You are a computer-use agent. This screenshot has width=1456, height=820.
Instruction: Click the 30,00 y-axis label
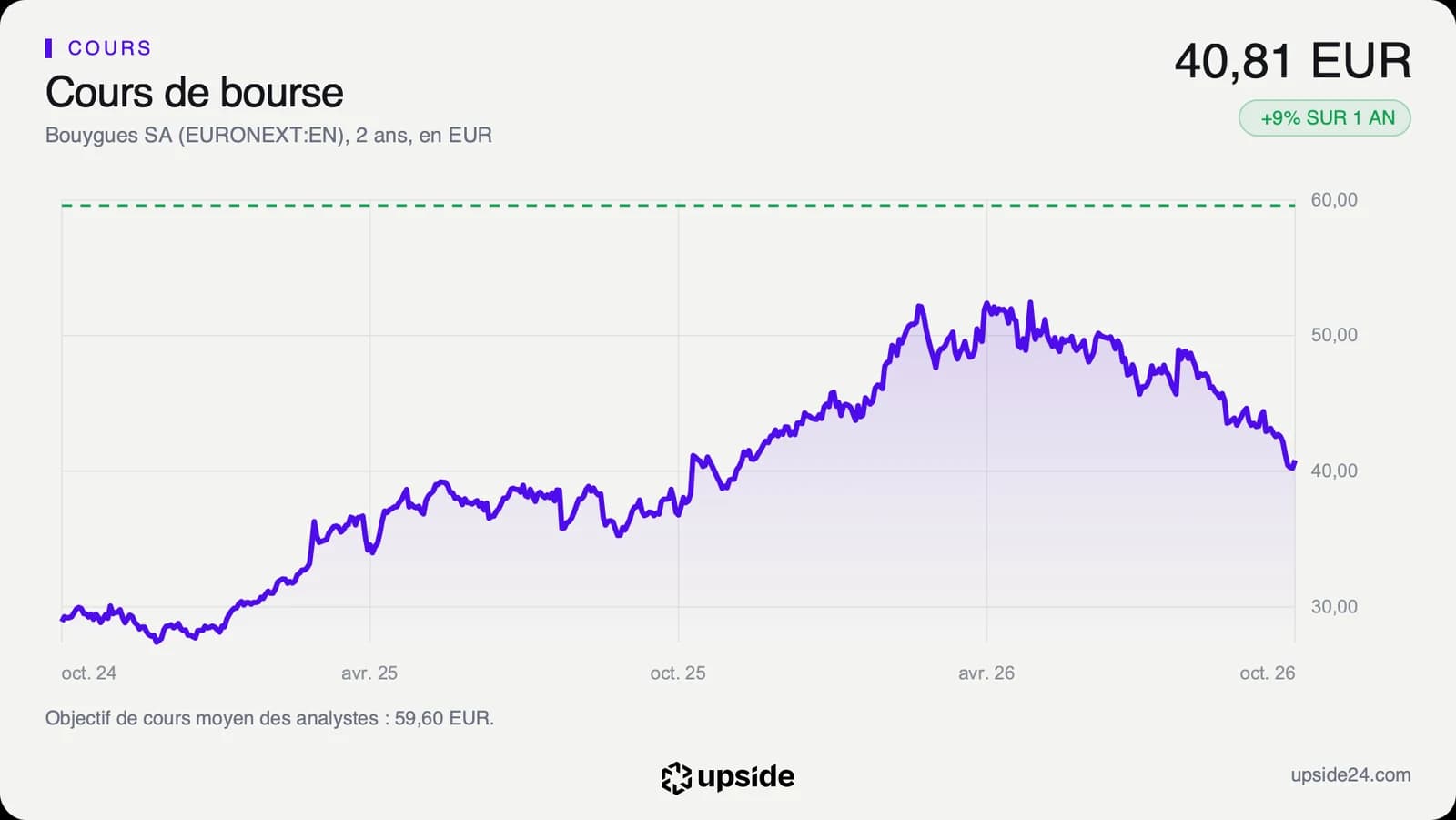coord(1334,606)
